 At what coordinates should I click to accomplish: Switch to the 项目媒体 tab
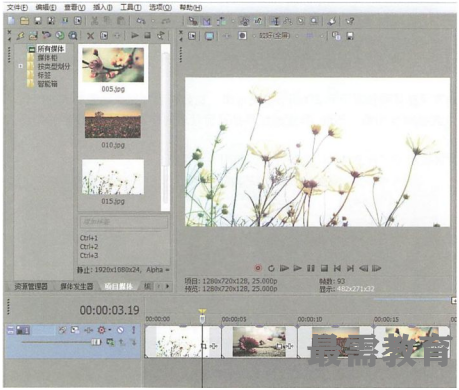click(119, 286)
